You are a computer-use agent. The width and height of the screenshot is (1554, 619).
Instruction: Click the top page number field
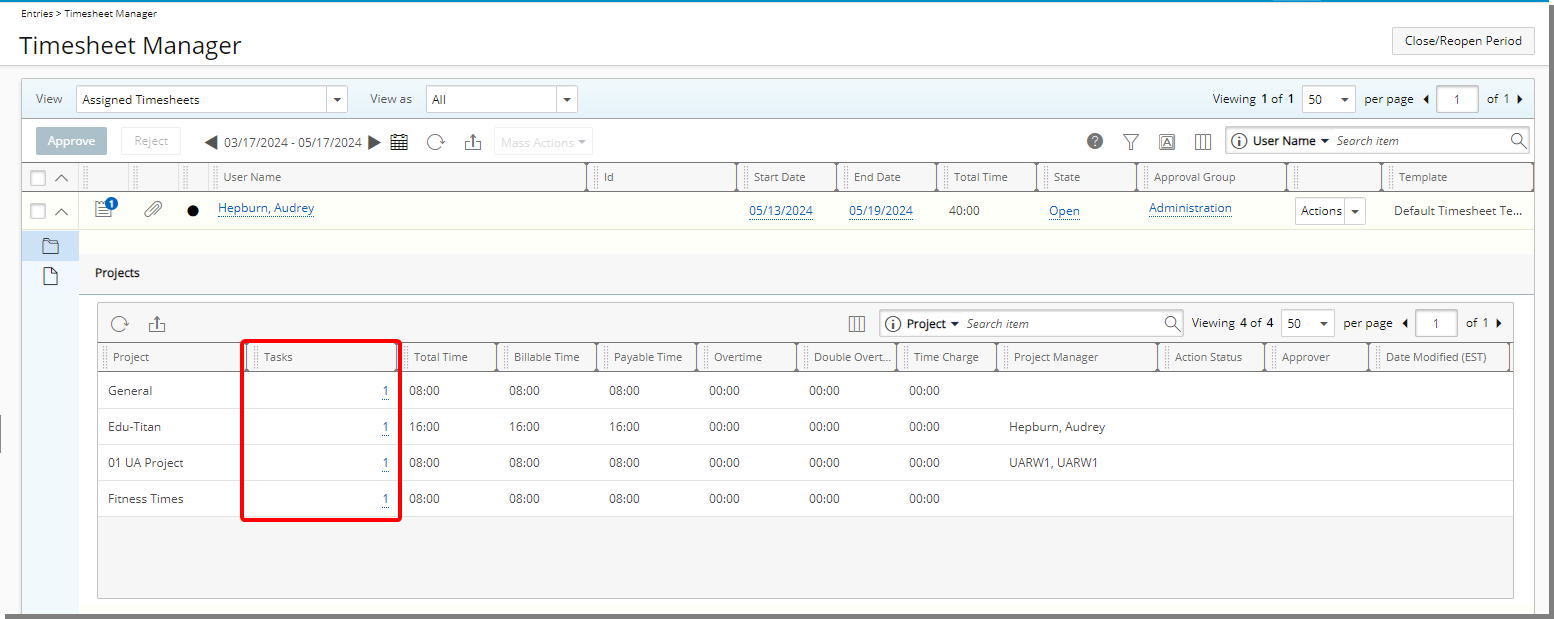[1457, 100]
